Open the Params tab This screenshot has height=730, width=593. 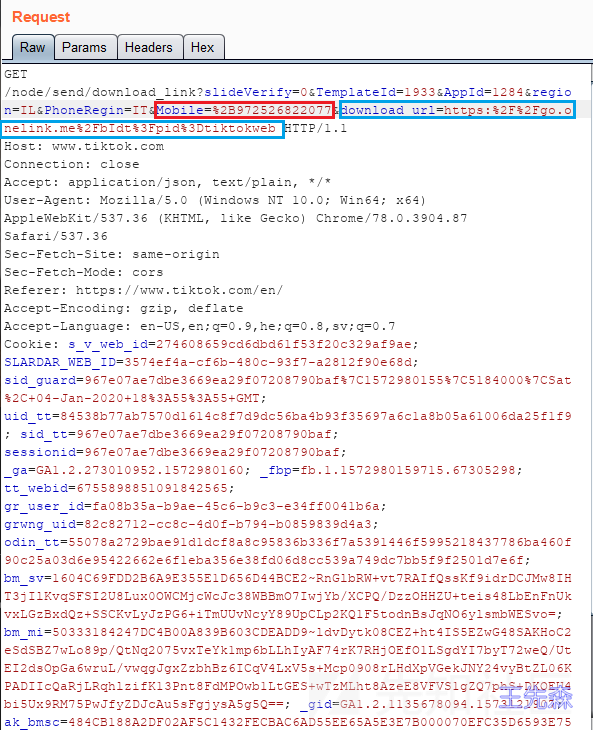(84, 47)
